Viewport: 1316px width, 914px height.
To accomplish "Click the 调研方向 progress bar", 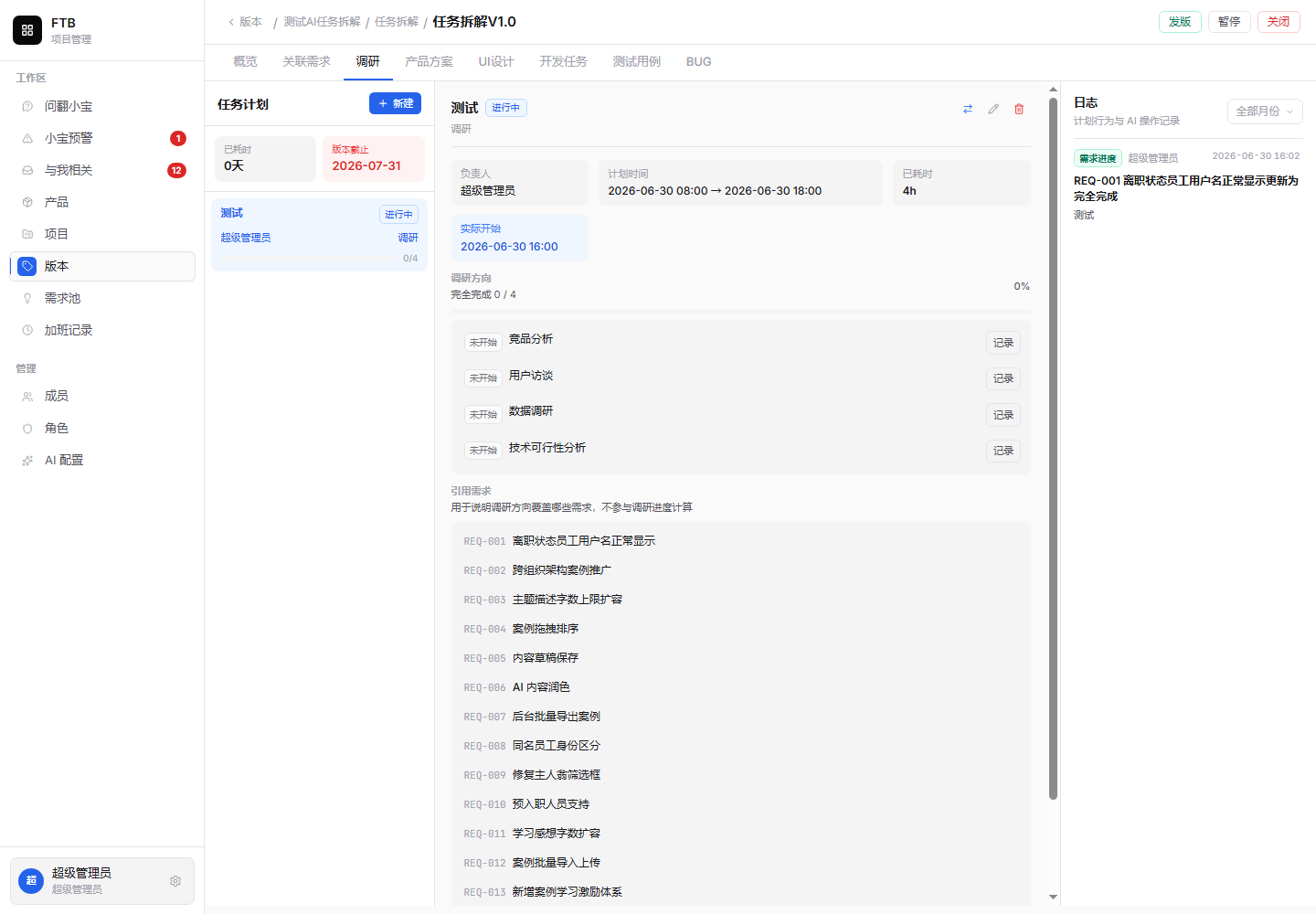I will point(740,312).
